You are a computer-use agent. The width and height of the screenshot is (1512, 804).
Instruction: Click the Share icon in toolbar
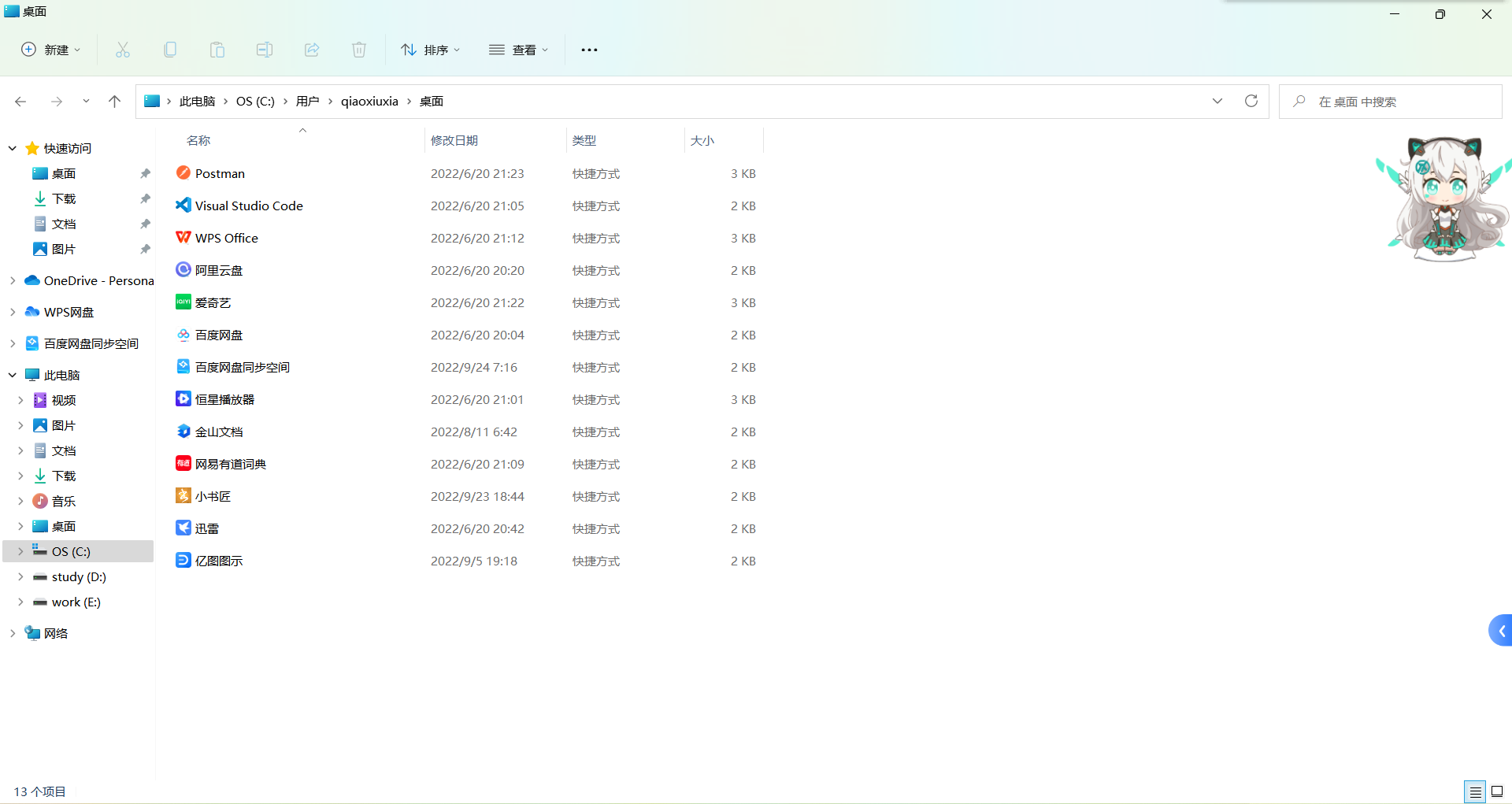click(312, 50)
